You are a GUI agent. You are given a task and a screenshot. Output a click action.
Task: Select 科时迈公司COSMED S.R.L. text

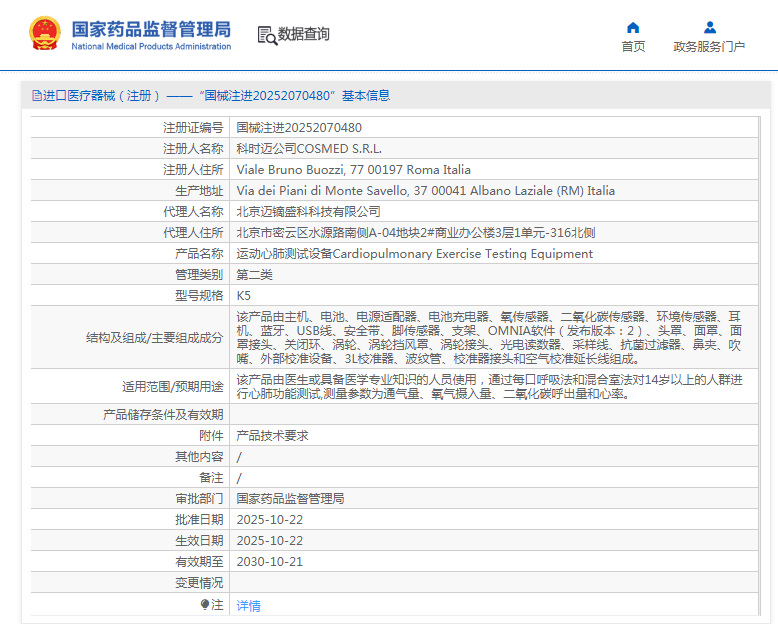[x=309, y=149]
